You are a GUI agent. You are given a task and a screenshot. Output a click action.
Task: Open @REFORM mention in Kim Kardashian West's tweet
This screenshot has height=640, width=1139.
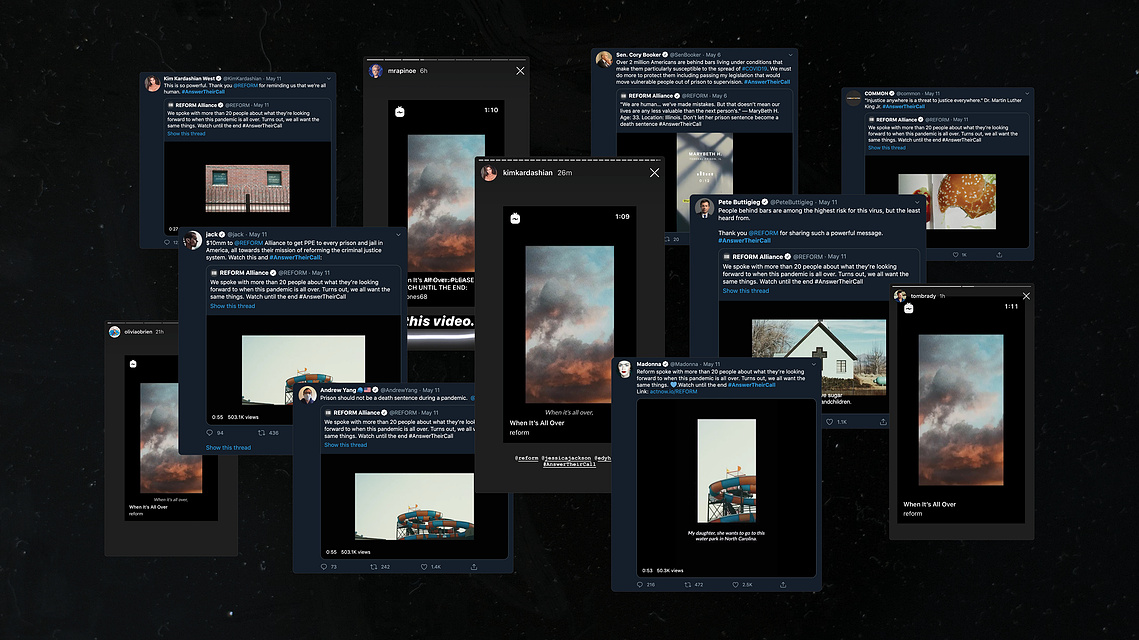tap(246, 85)
